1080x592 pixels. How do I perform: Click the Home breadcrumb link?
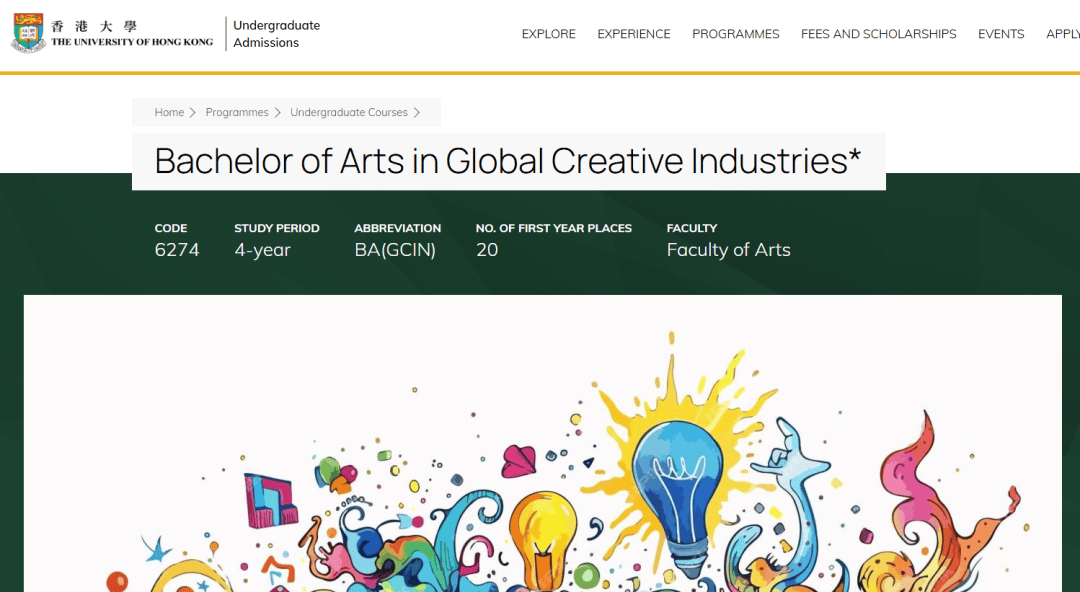pyautogui.click(x=169, y=113)
